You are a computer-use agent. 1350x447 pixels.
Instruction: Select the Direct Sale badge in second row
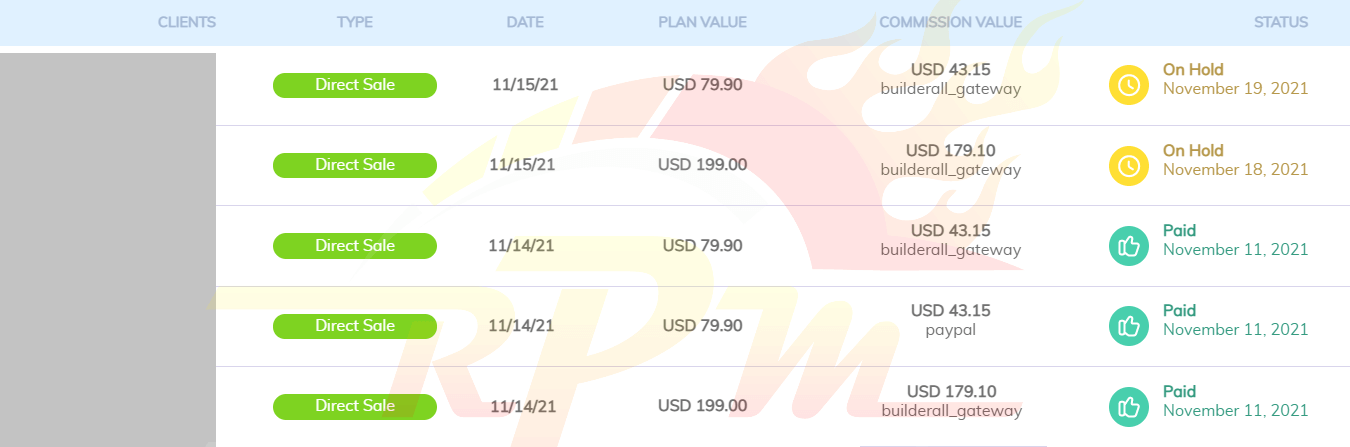click(355, 165)
